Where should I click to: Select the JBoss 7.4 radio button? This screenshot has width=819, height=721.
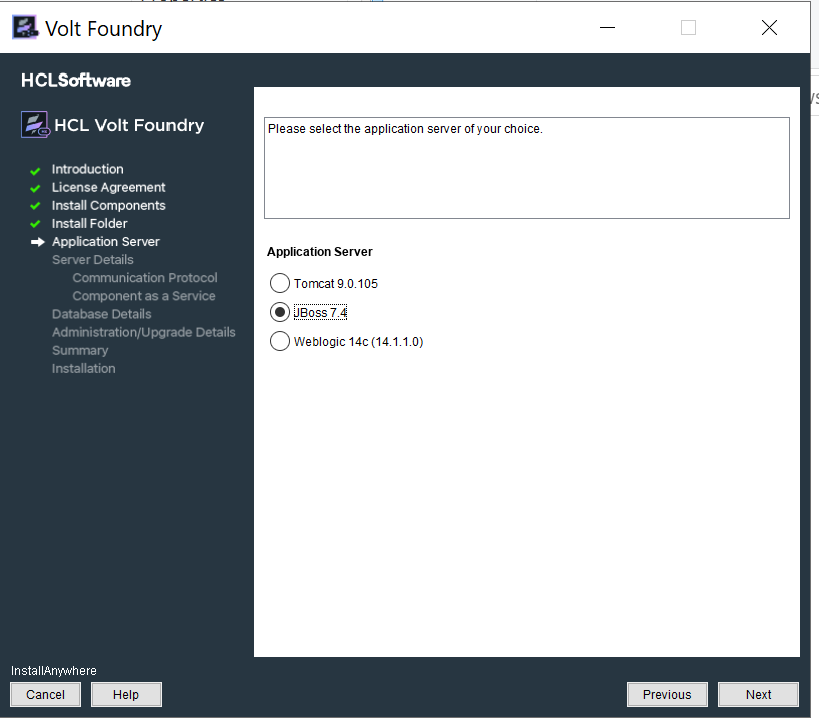280,312
